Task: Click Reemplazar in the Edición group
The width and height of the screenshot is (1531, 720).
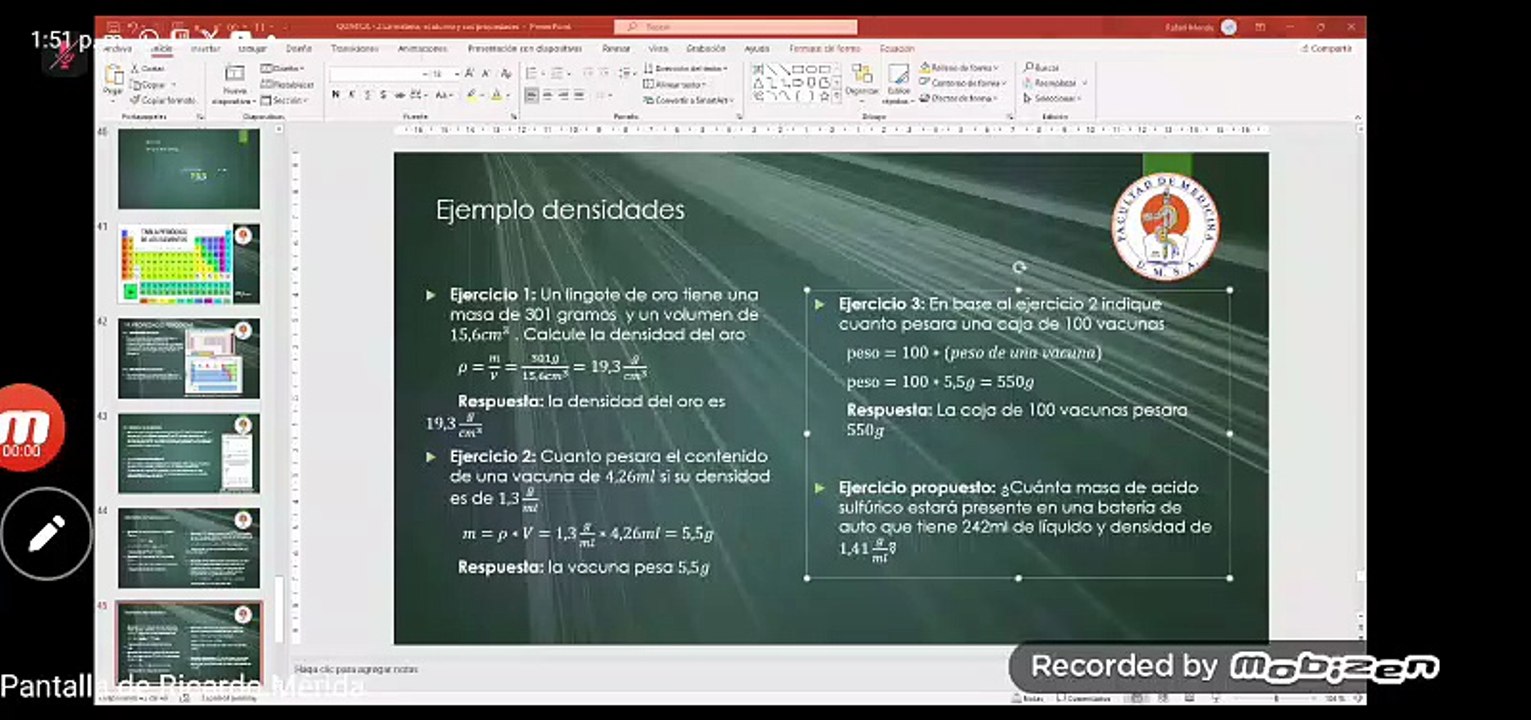Action: (x=1056, y=83)
